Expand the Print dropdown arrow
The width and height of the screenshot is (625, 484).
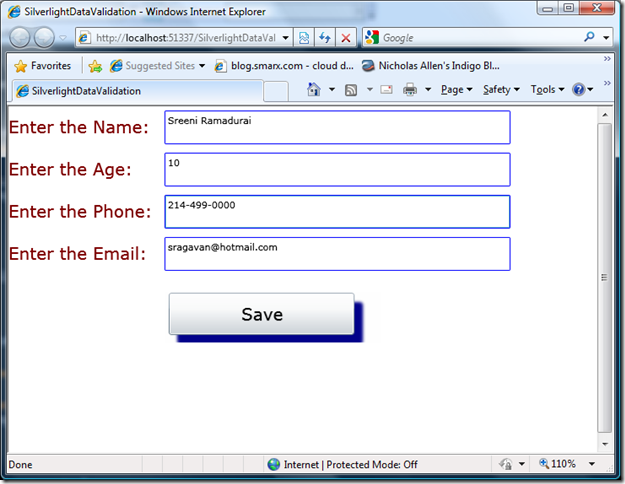pos(428,89)
